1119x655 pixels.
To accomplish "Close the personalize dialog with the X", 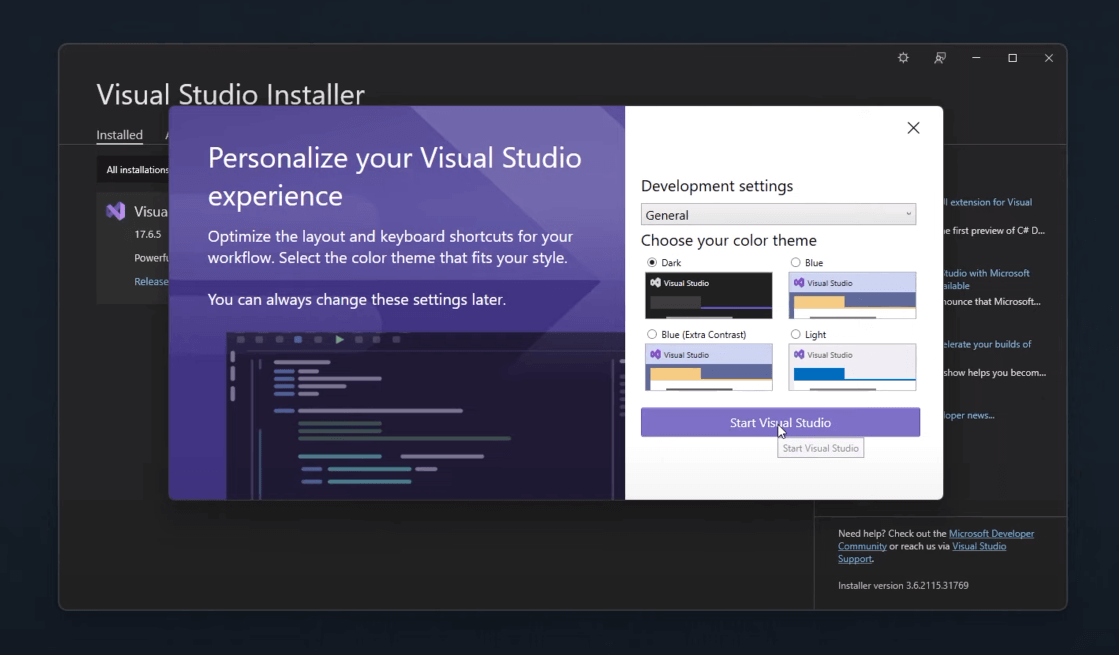I will pos(913,128).
